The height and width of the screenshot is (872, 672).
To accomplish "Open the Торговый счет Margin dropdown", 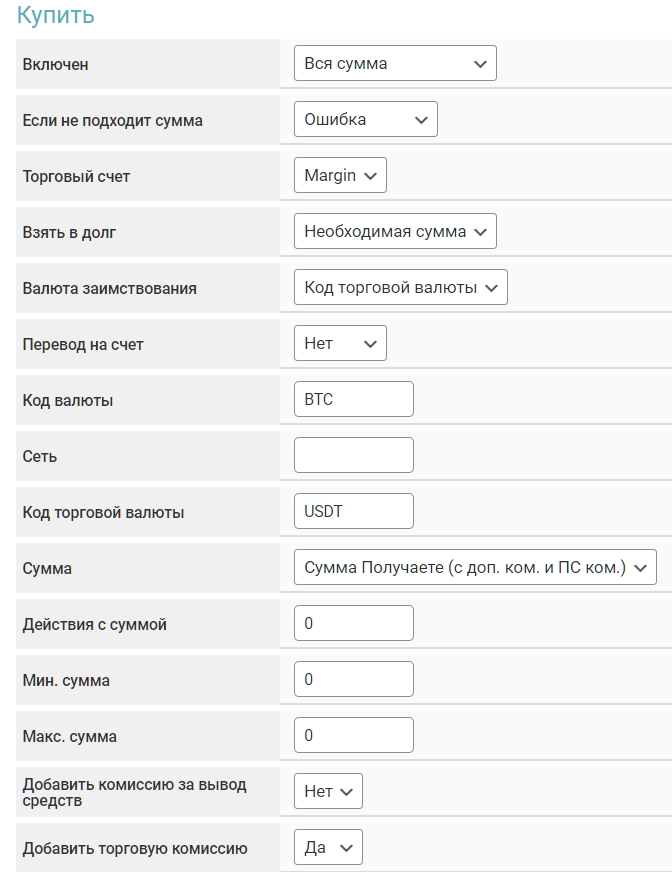I will (x=340, y=176).
